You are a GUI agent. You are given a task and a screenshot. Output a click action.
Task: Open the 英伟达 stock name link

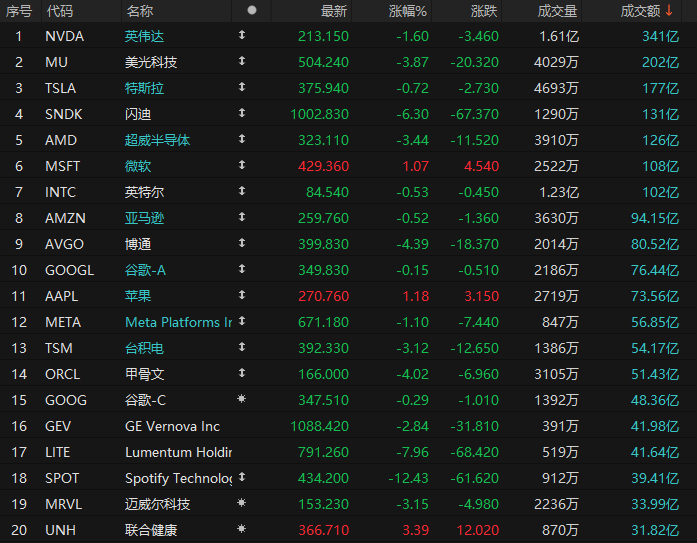coord(144,36)
